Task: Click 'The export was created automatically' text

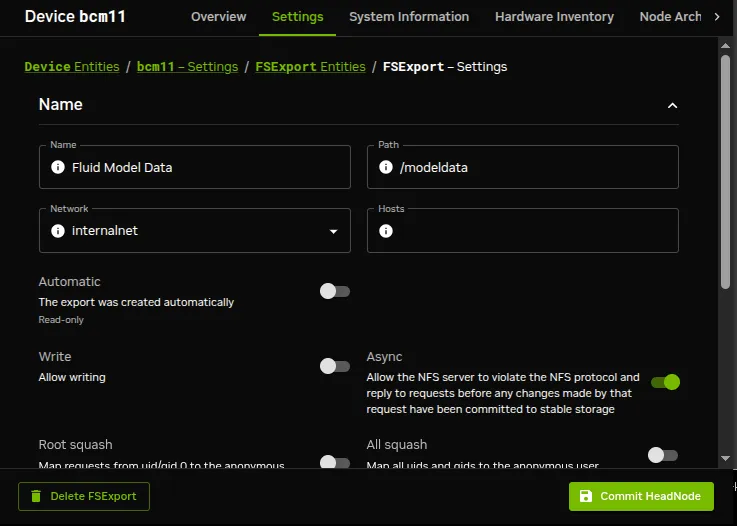Action: [136, 302]
